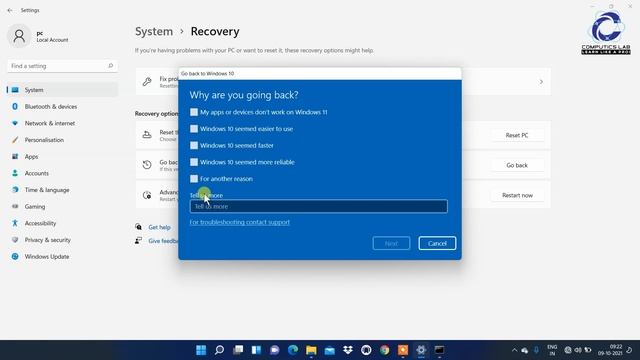This screenshot has height=360, width=640.
Task: Click the Reset PC button
Action: (517, 135)
